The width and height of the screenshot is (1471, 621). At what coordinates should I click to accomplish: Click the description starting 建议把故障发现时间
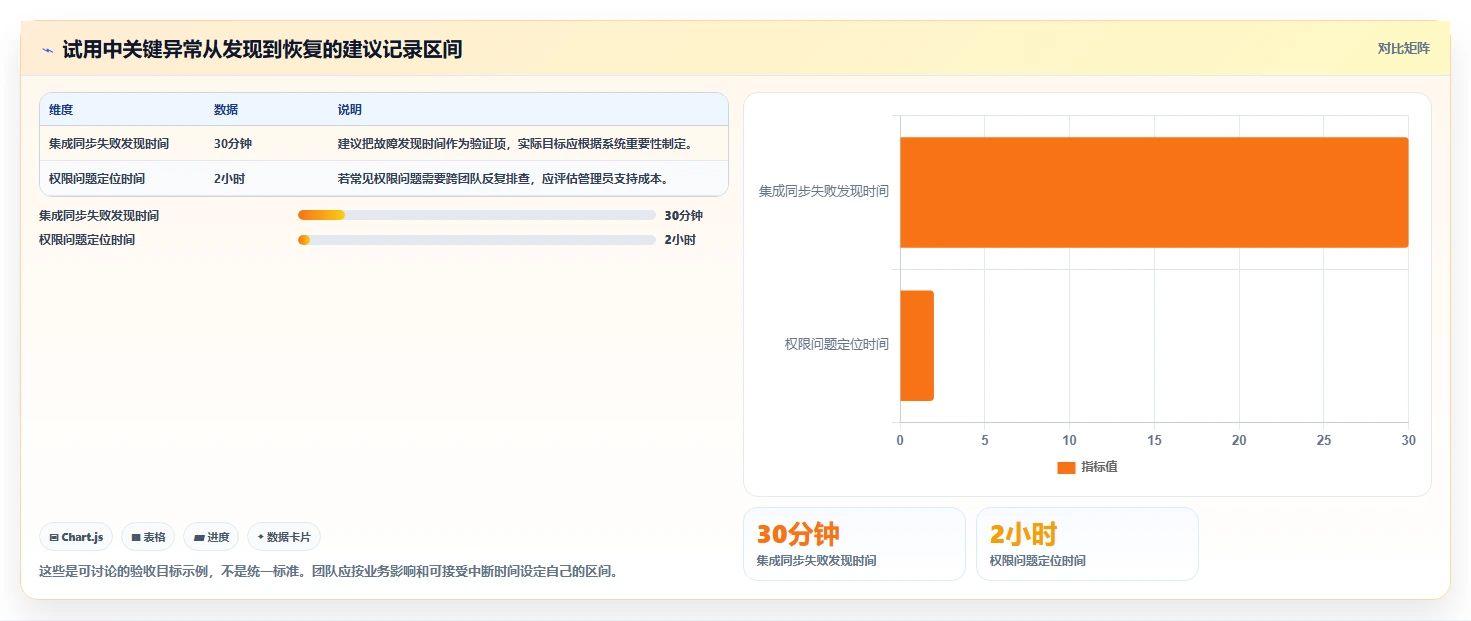point(515,143)
